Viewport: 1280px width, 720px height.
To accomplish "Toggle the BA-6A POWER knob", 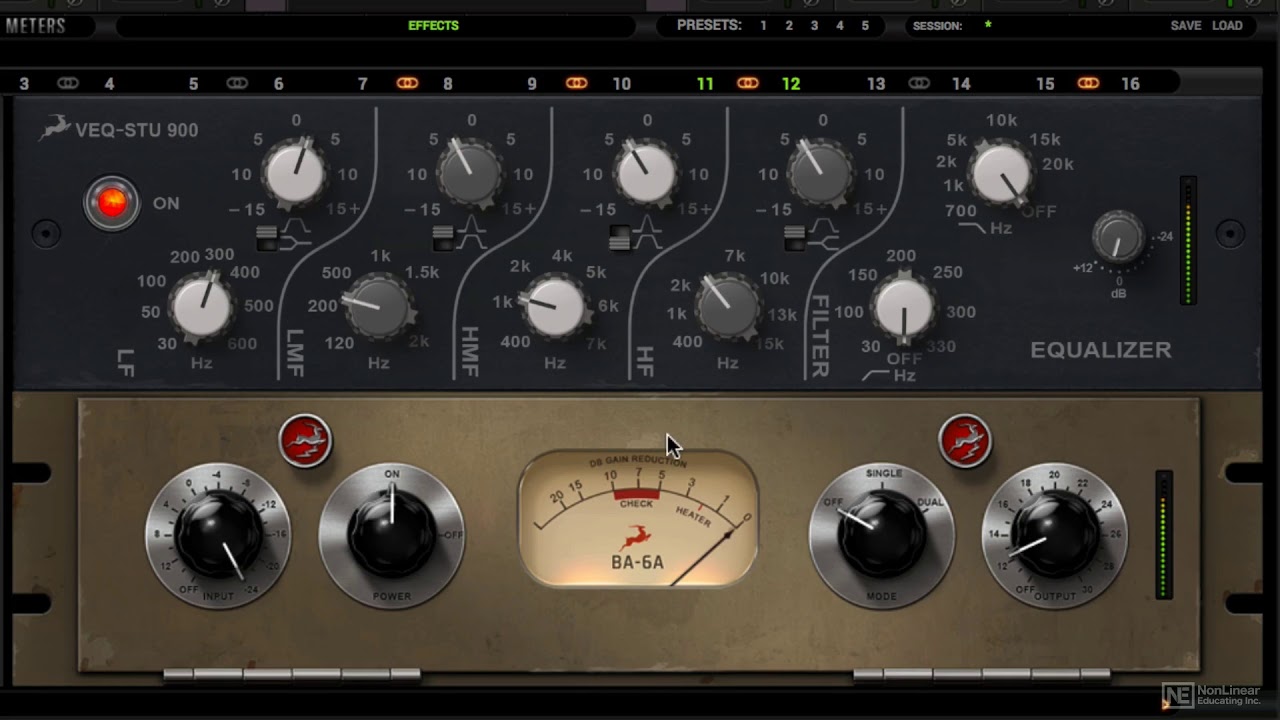I will pos(391,535).
